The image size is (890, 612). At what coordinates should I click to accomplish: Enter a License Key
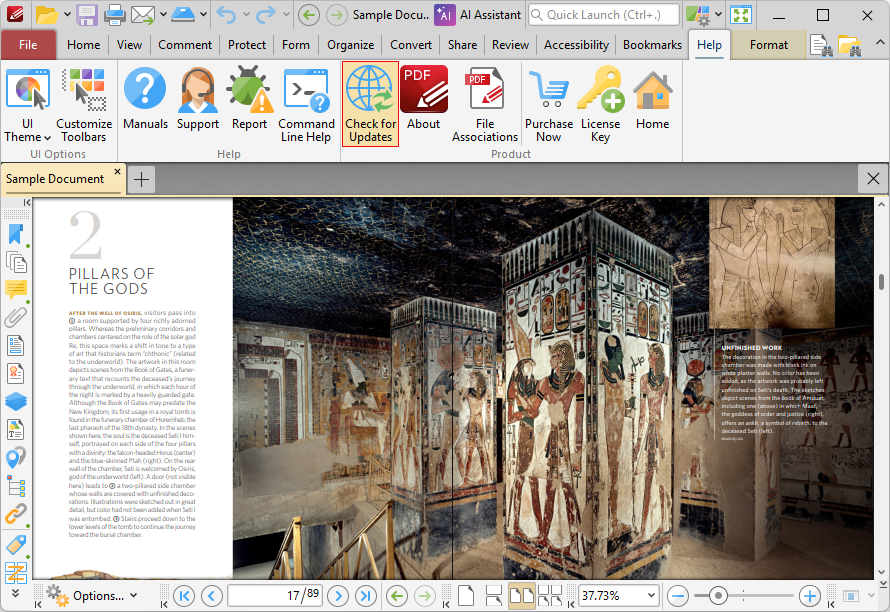point(600,105)
